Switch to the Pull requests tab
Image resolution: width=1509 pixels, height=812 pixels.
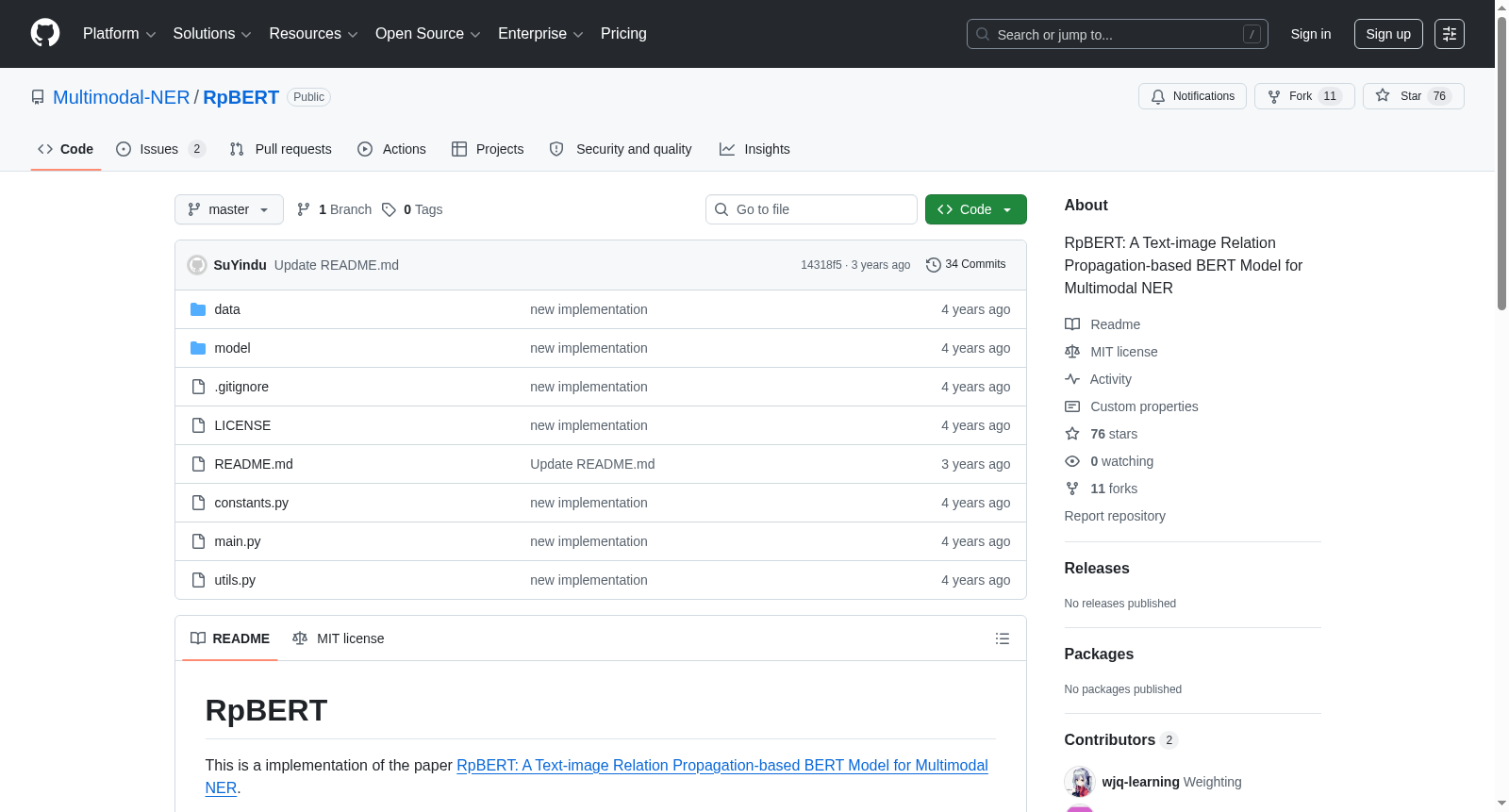tap(281, 149)
